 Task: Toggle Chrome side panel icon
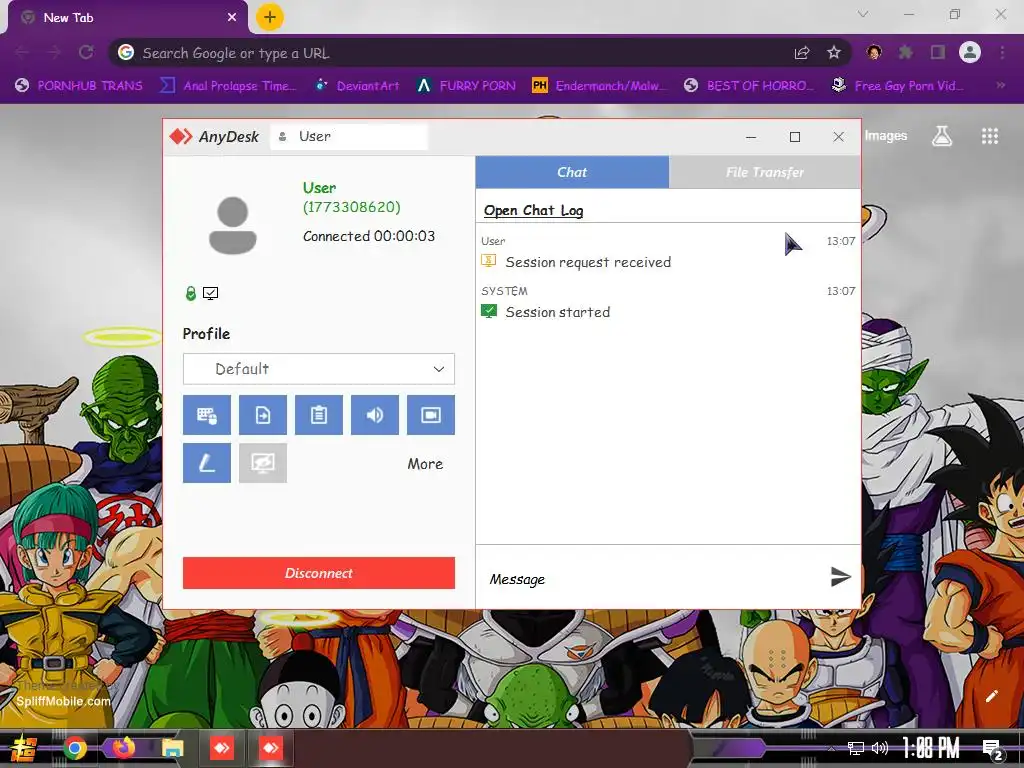938,52
